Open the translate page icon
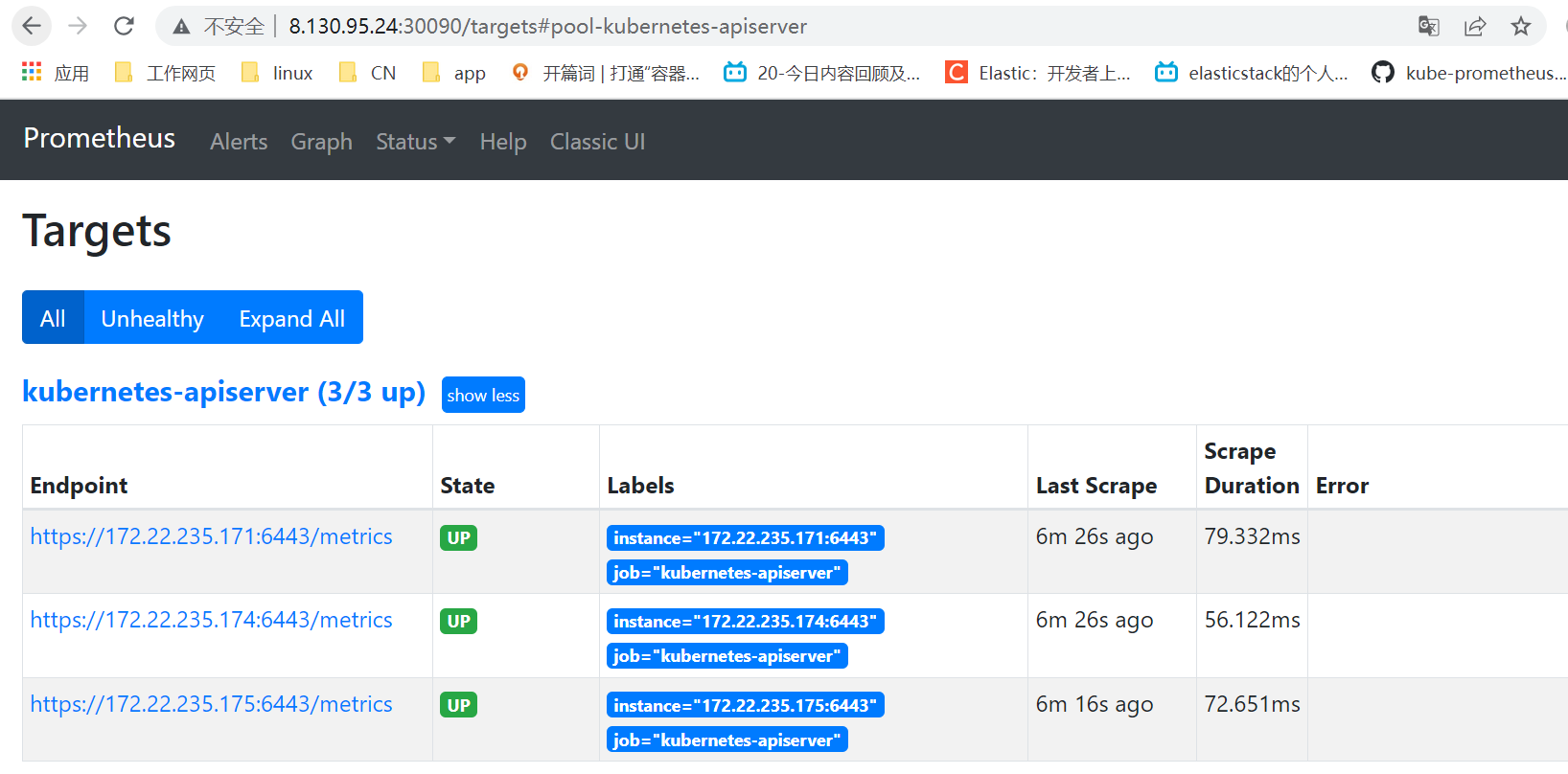Screen dimensions: 1568x774 click(1429, 26)
